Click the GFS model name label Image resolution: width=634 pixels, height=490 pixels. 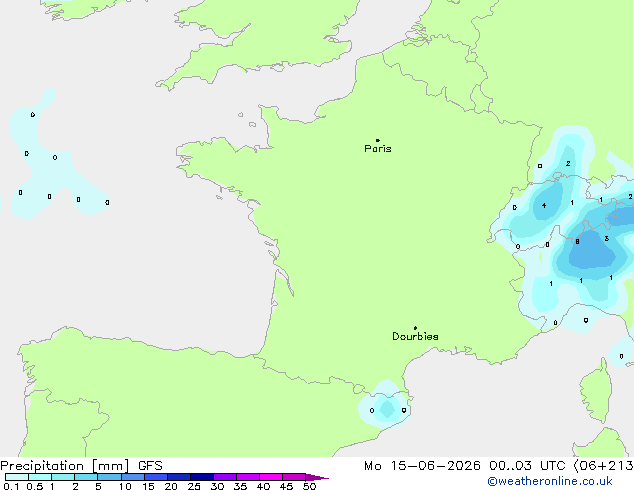[150, 466]
